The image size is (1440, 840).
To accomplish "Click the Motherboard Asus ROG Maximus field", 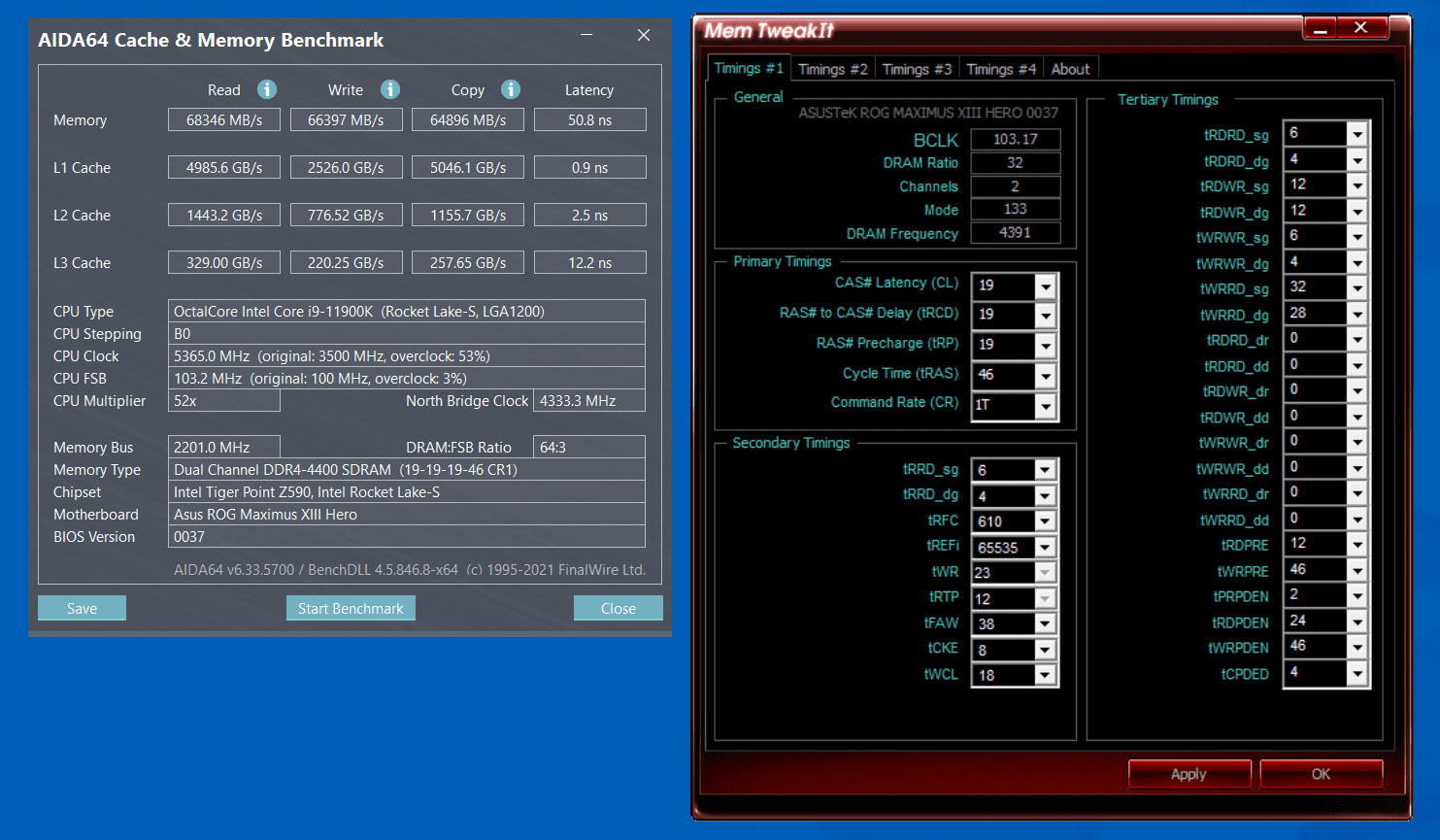I will (407, 514).
